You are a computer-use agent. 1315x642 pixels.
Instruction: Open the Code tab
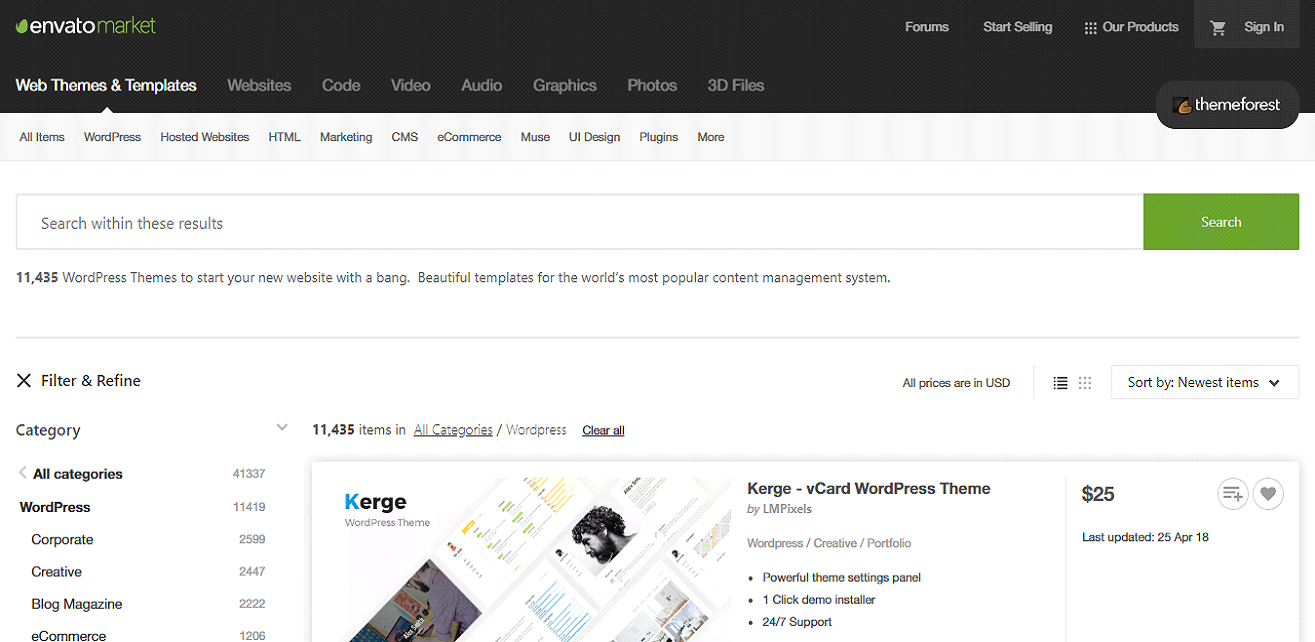click(x=341, y=86)
